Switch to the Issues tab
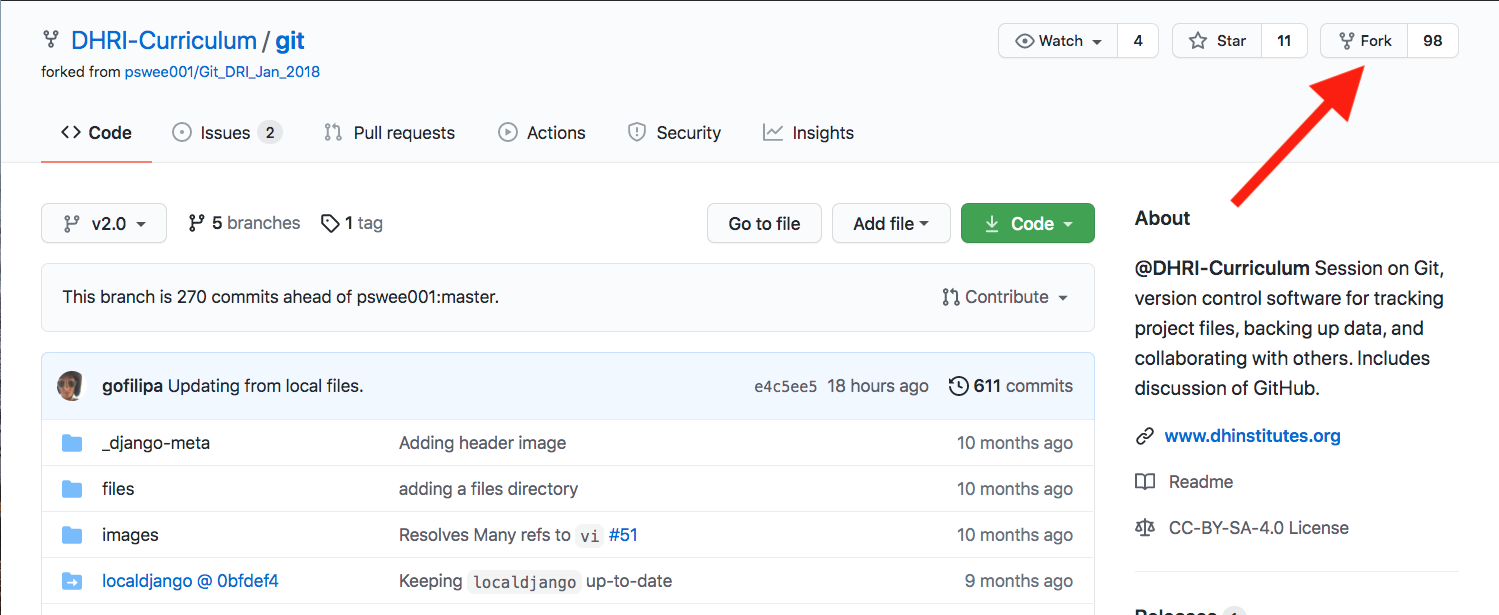This screenshot has width=1499, height=615. pos(227,133)
